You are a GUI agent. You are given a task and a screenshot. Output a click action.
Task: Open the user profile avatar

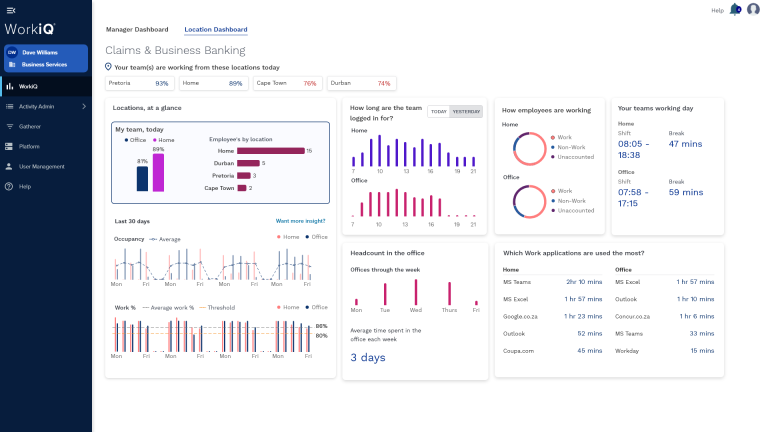pos(753,9)
